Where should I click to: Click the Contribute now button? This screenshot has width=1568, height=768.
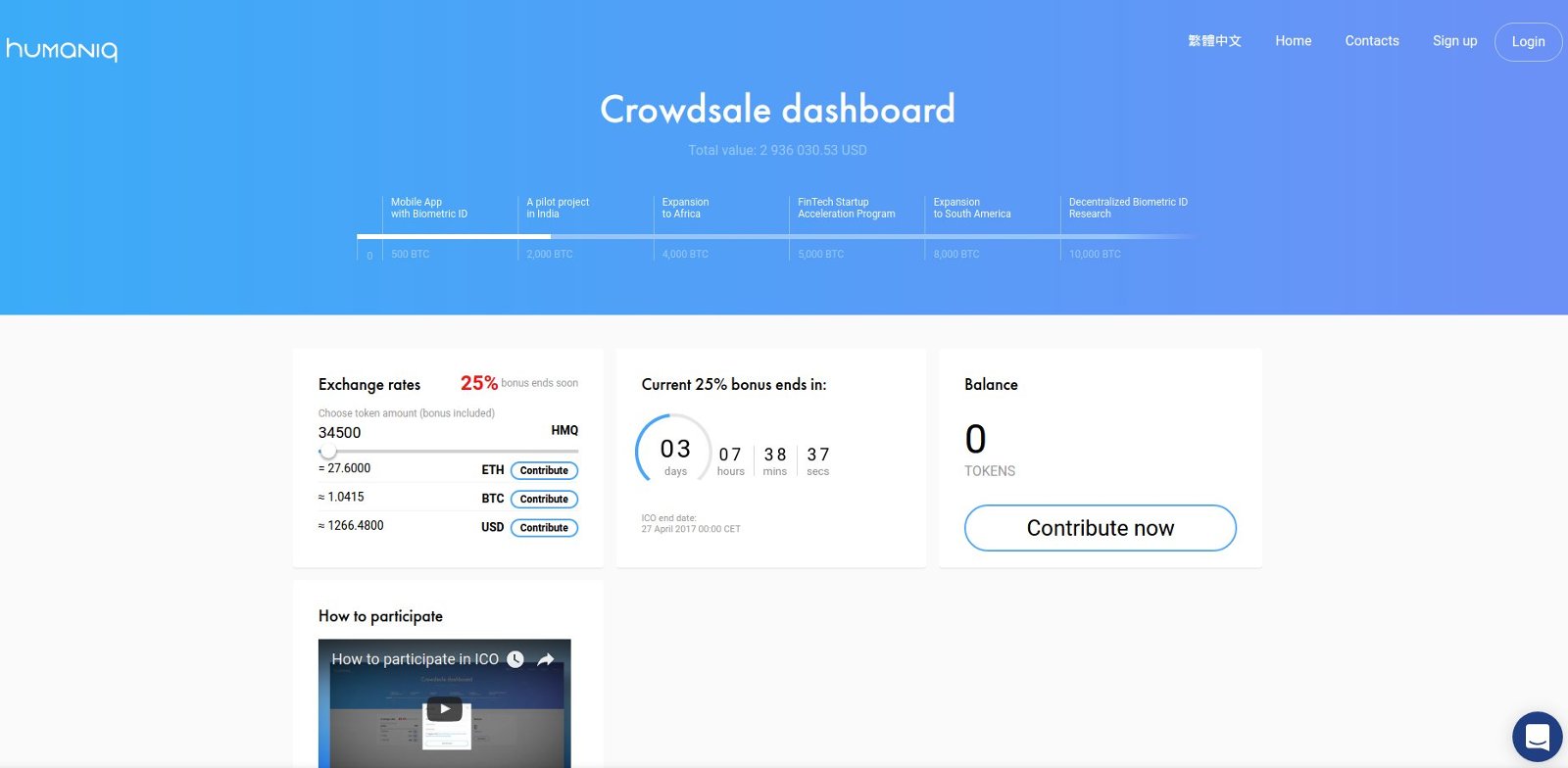[1100, 528]
